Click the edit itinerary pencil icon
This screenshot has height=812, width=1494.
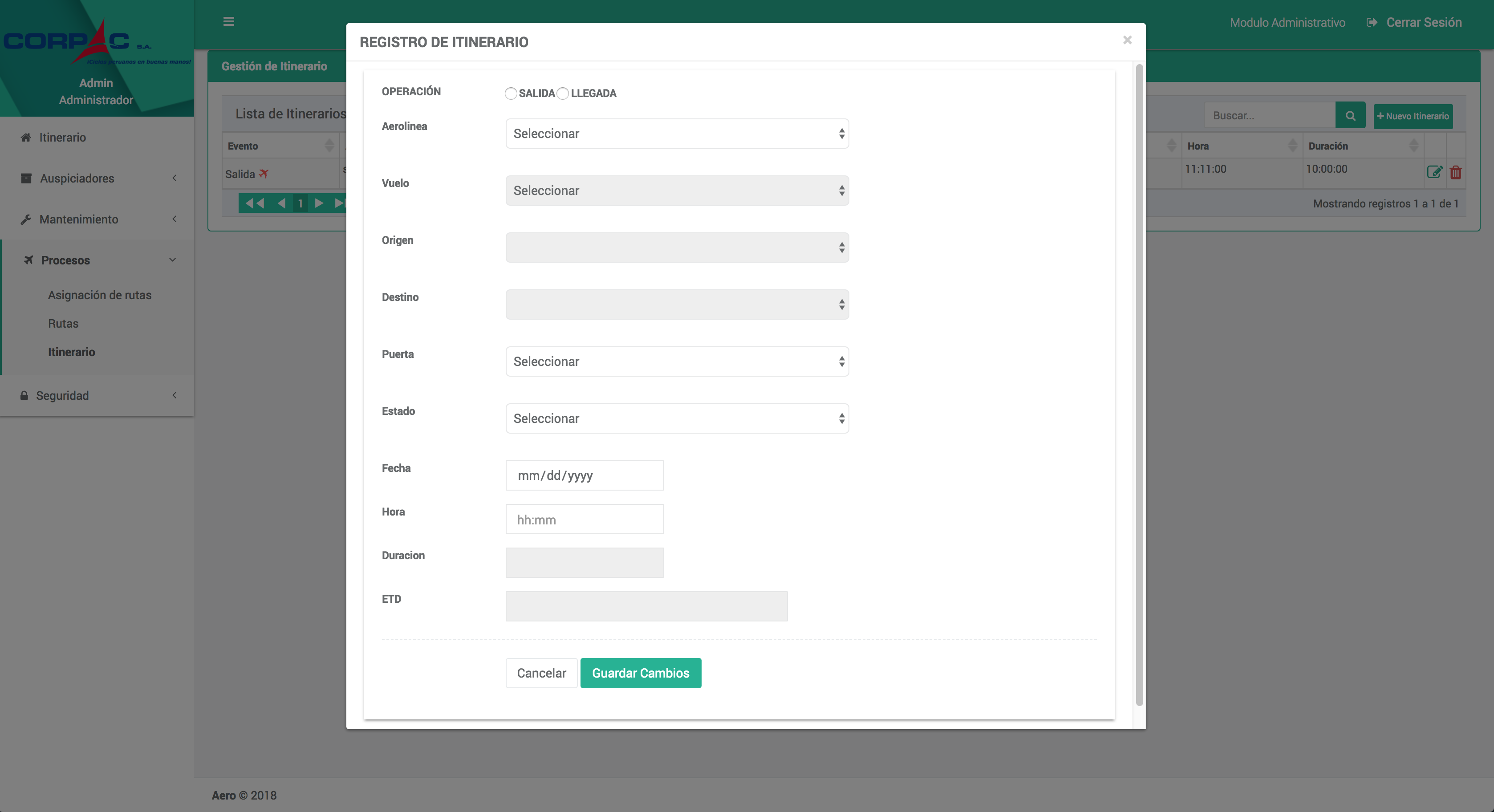[1434, 172]
